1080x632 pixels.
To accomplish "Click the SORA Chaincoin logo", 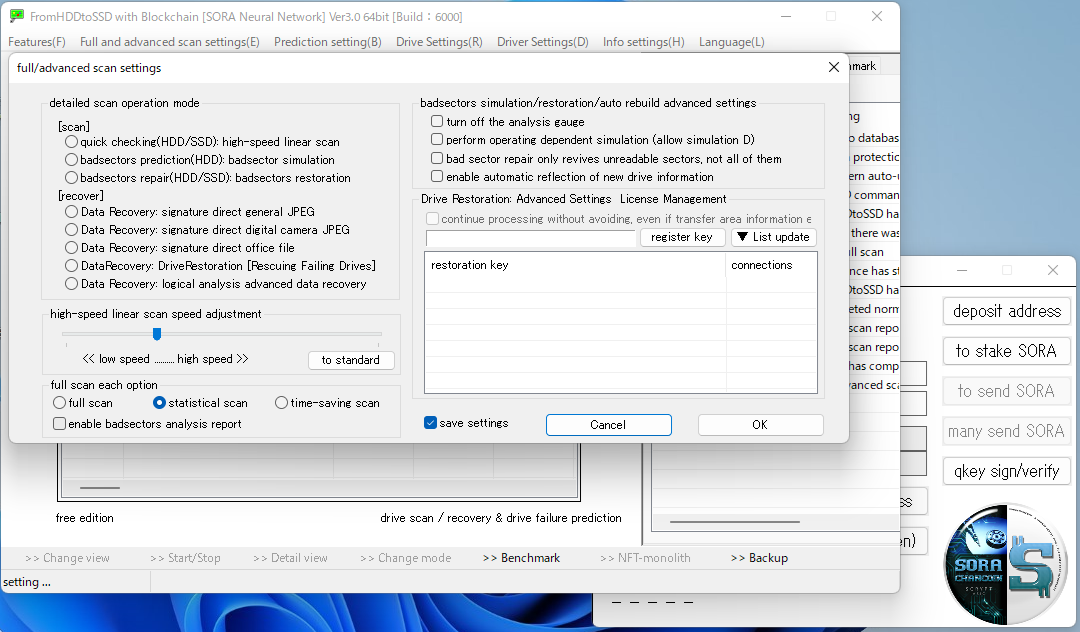I will (1006, 563).
